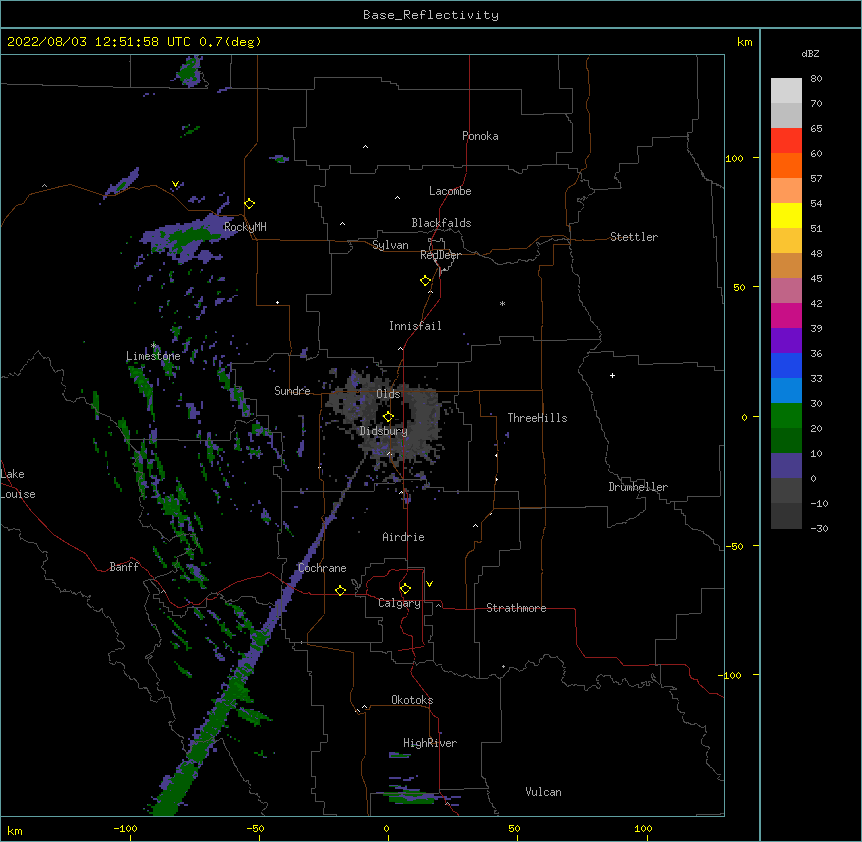Click the Cochrane label
This screenshot has width=862, height=842.
[x=322, y=568]
